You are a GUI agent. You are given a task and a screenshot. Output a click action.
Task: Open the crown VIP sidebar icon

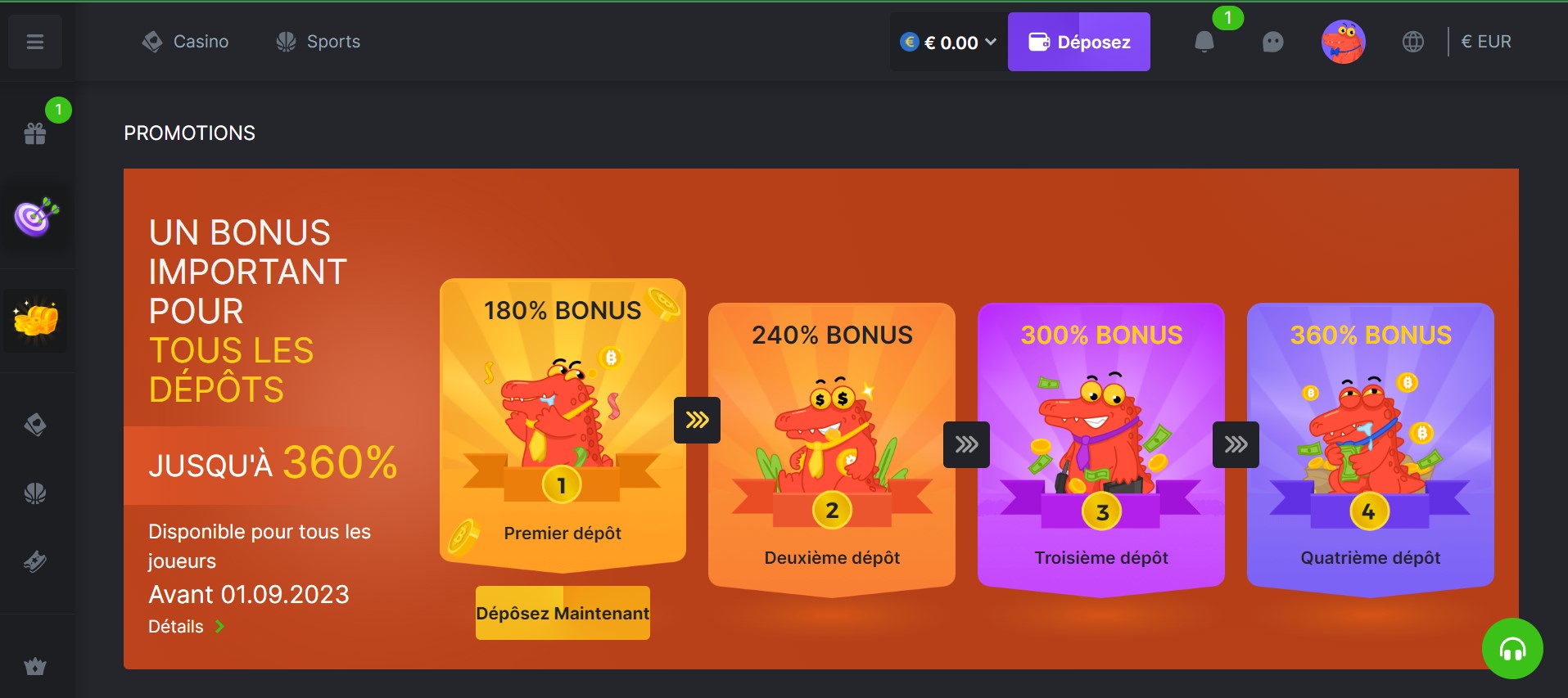point(35,666)
